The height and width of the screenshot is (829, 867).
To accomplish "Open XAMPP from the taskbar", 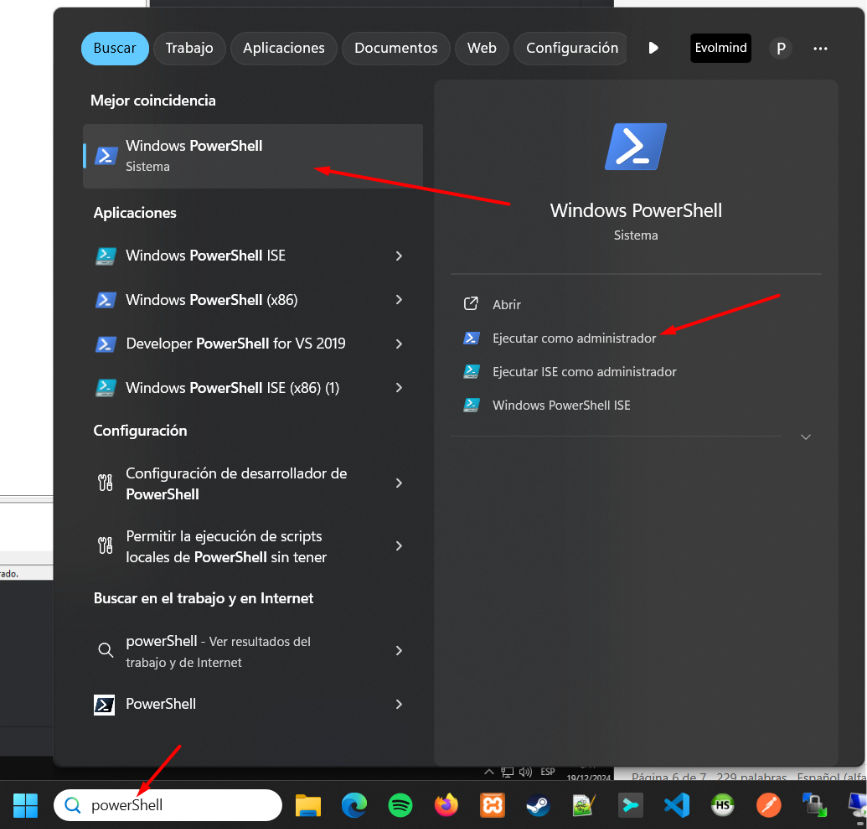I will pyautogui.click(x=492, y=805).
